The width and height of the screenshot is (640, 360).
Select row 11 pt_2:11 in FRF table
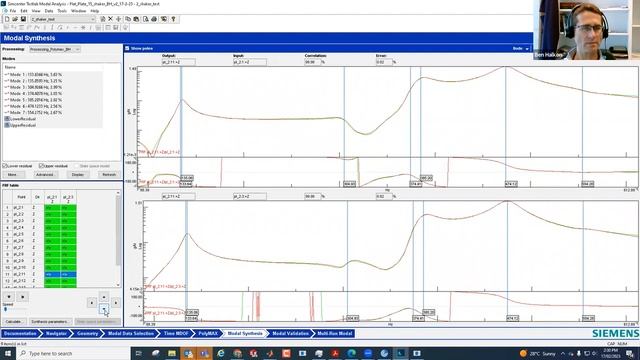(40, 274)
